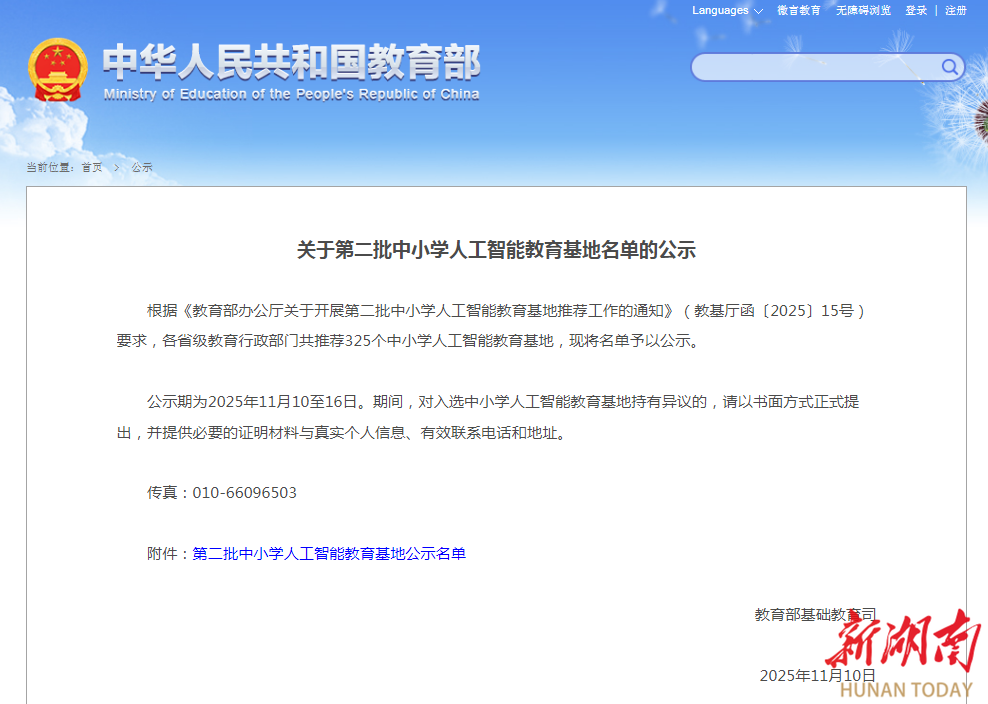Enable 无障碍浏览 accessibility browsing

[862, 10]
